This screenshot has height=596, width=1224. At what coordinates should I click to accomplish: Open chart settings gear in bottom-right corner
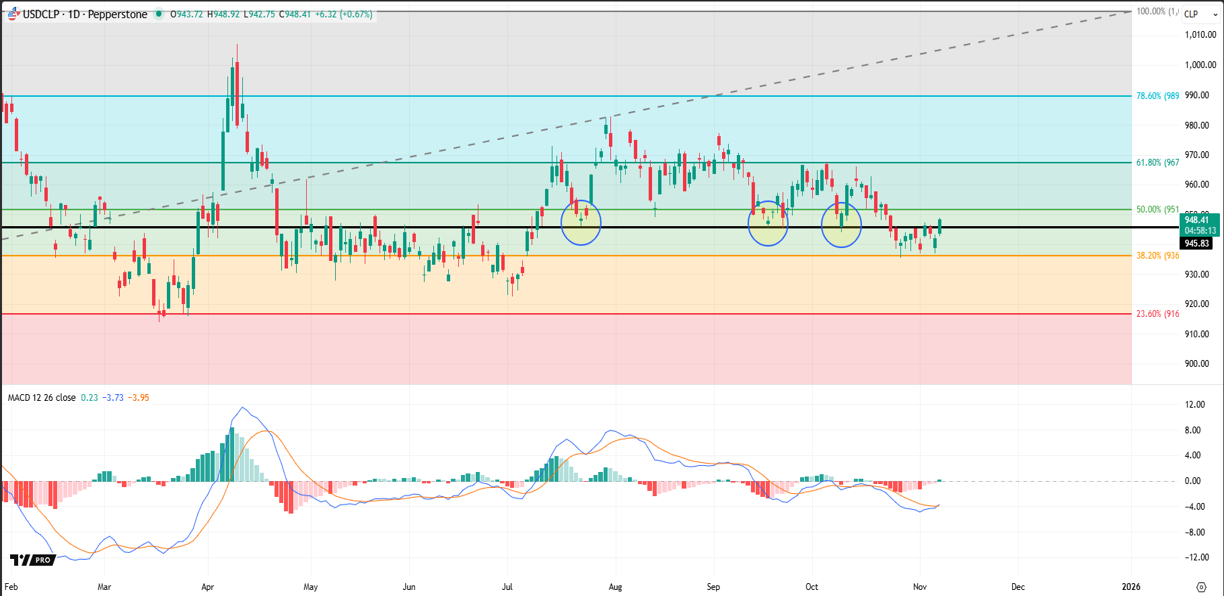pyautogui.click(x=1201, y=587)
